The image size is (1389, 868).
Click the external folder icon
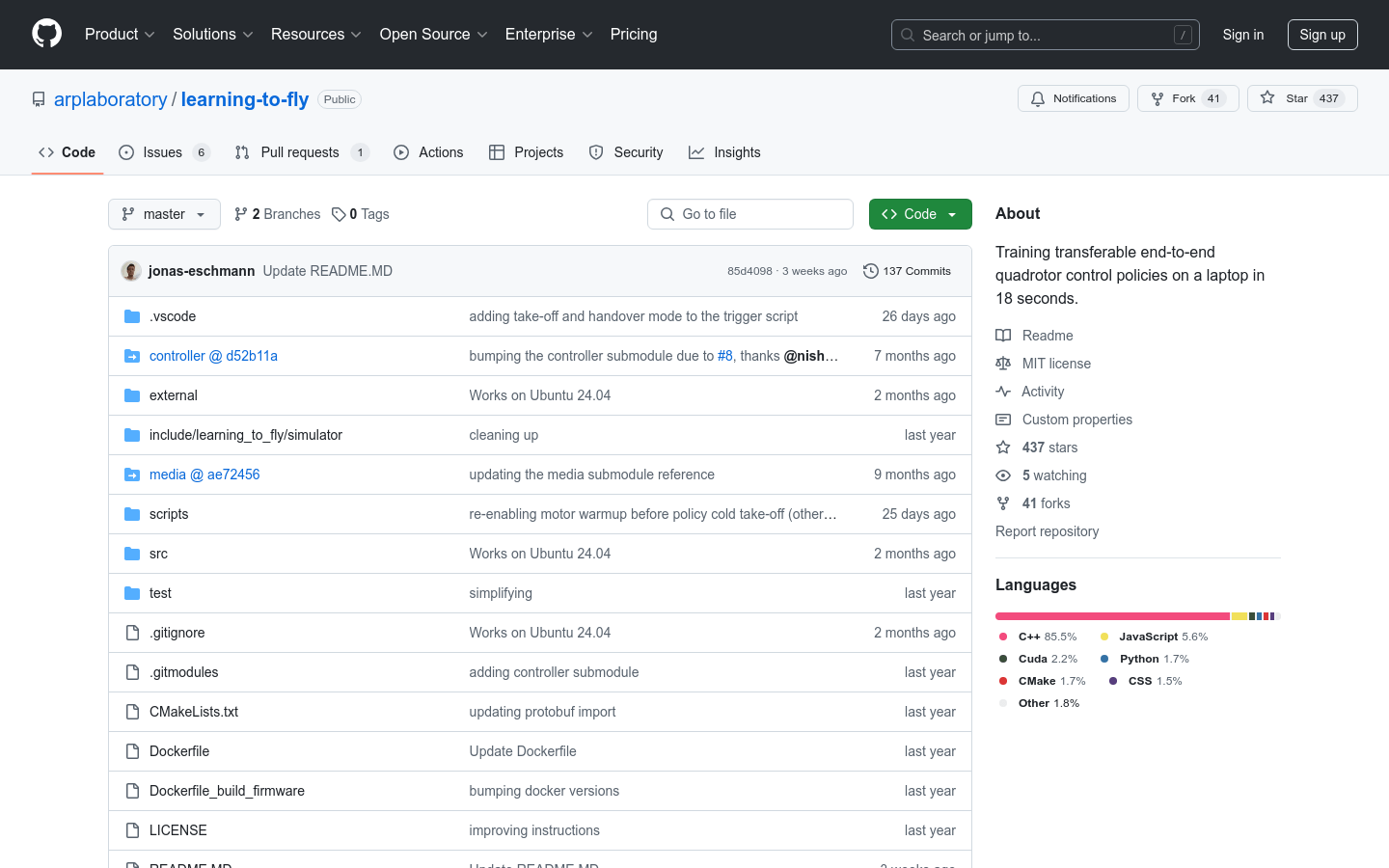(x=132, y=395)
